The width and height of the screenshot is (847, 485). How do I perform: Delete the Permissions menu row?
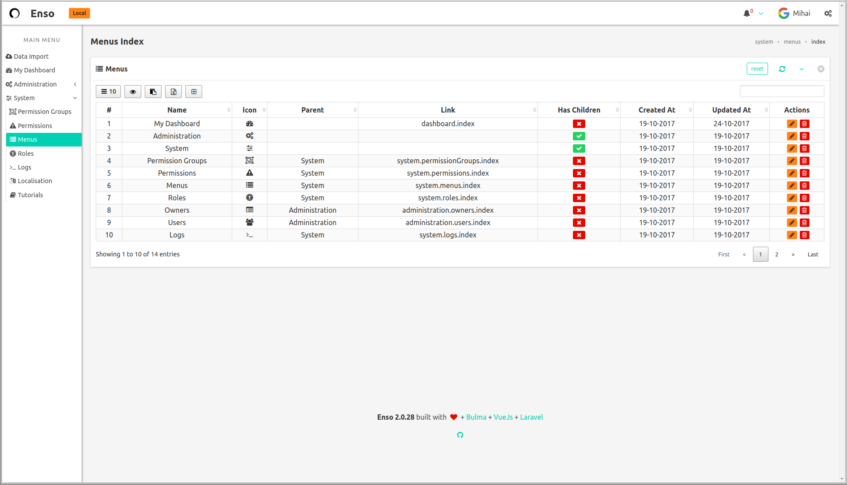point(804,173)
